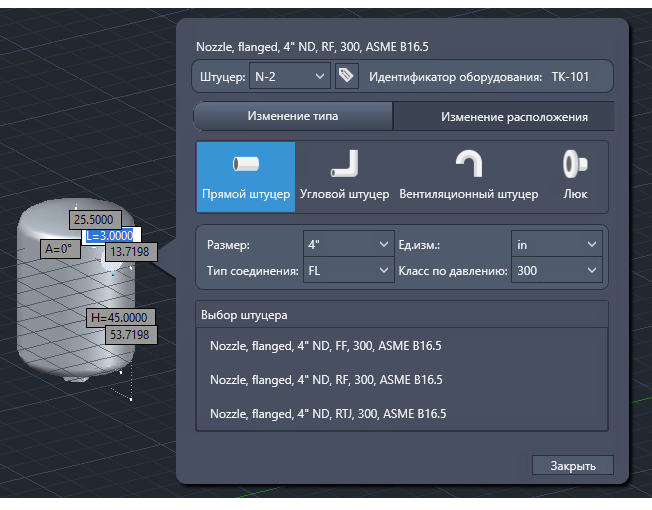Select Nozzle flanged 4" ND RF 300 entry
Image resolution: width=652 pixels, height=510 pixels.
402,380
